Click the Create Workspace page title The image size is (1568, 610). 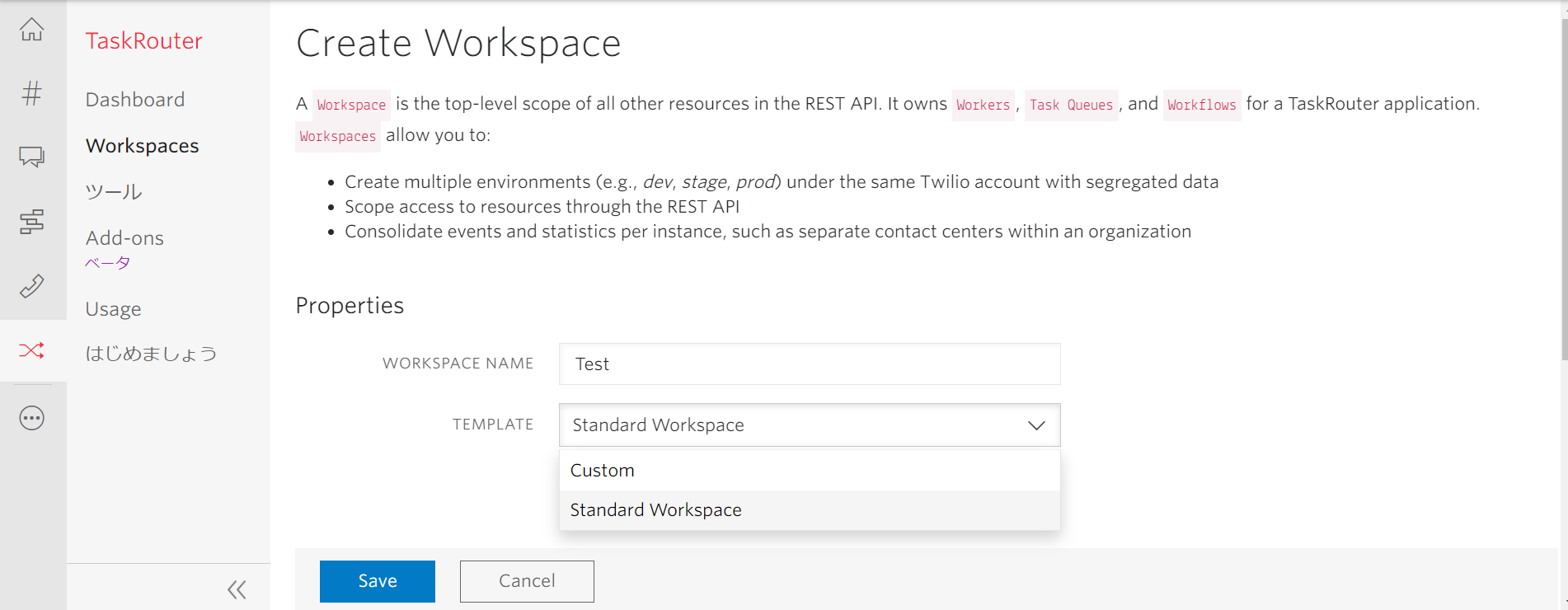pos(458,43)
